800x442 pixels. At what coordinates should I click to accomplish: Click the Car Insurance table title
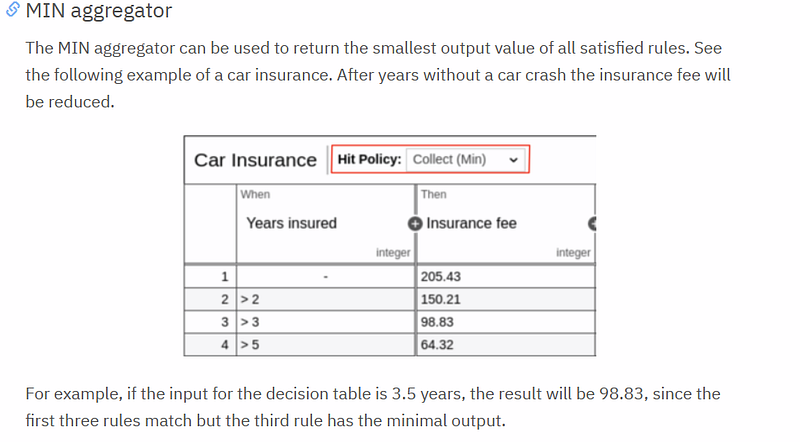point(255,160)
